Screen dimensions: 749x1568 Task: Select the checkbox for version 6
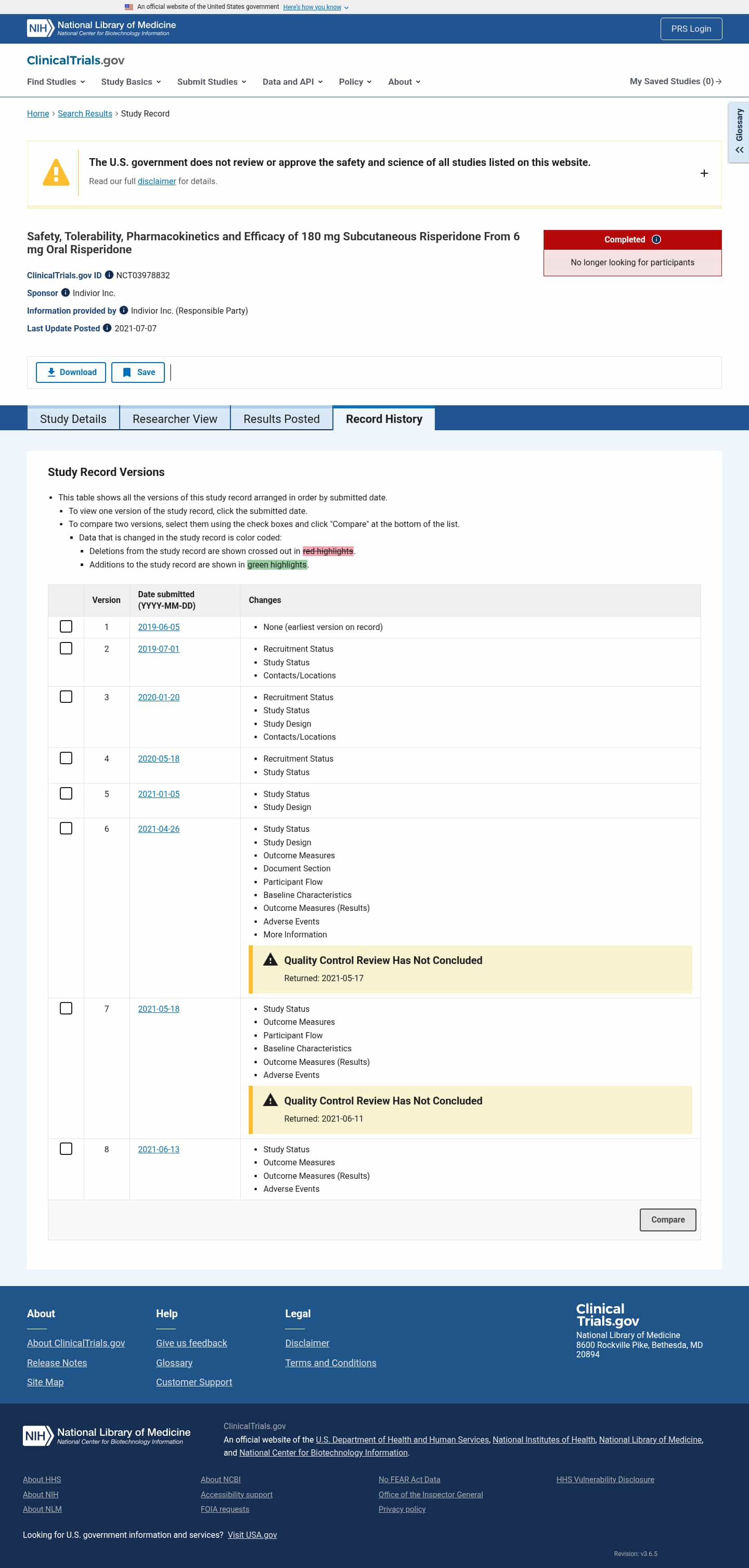pyautogui.click(x=67, y=828)
